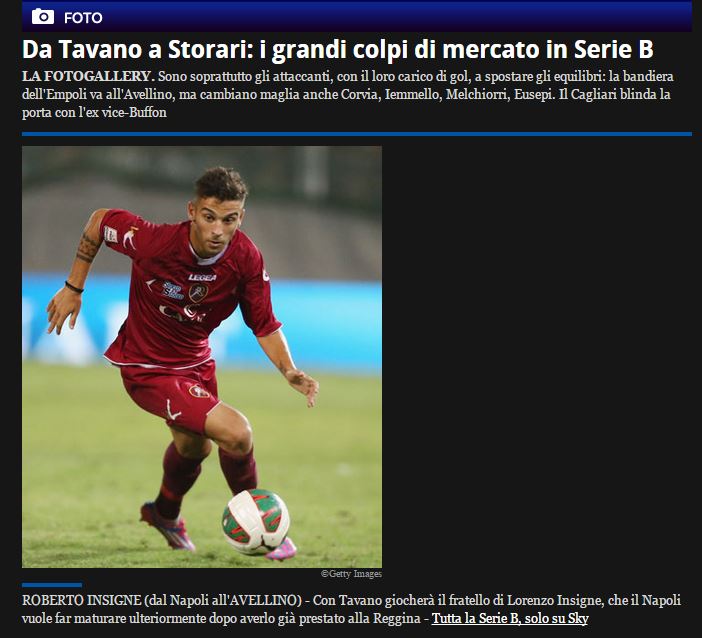702x638 pixels.
Task: Click the long blue divider under the intro
Action: click(x=357, y=134)
